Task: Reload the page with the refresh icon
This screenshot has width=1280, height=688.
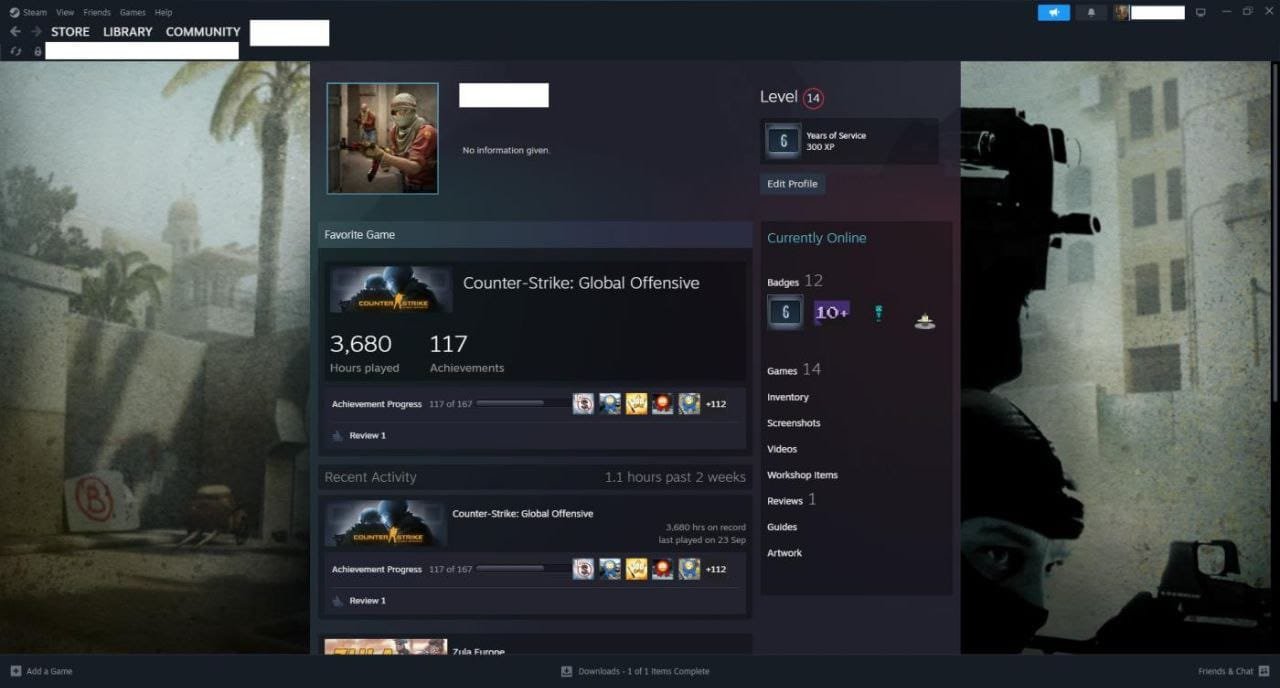Action: coord(15,51)
